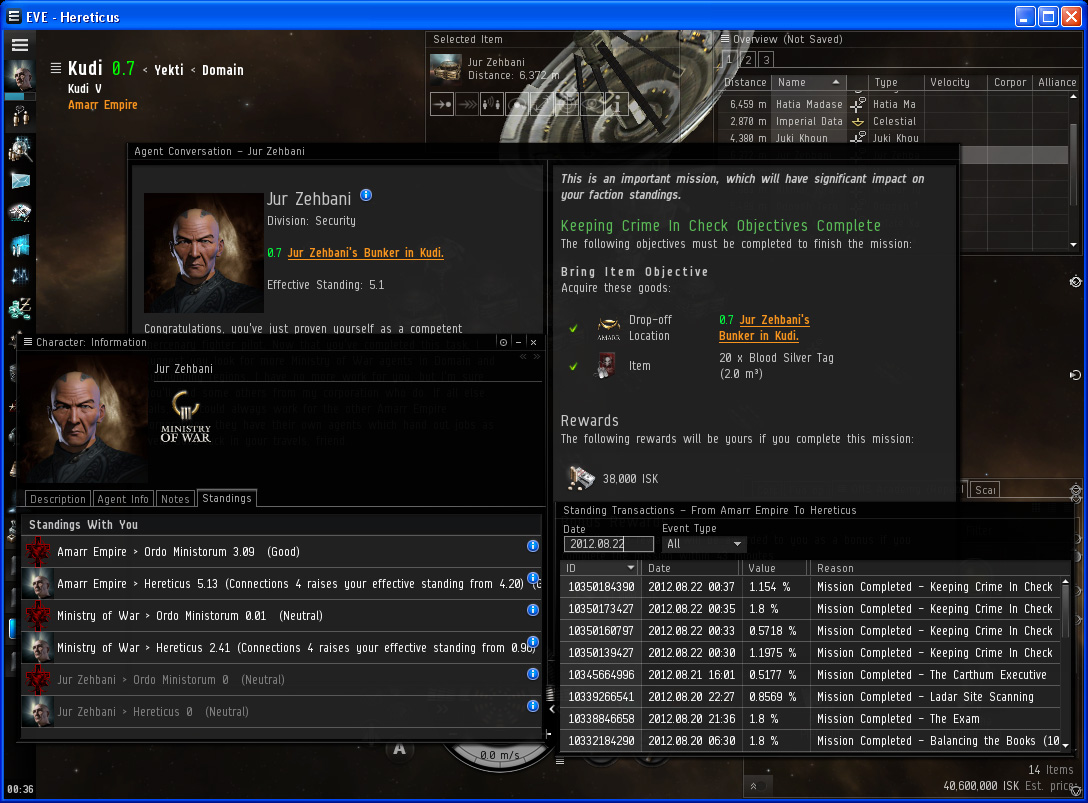1088x803 pixels.
Task: Info icon on Ministry of War > Ordo Ministorum row
Action: point(533,610)
